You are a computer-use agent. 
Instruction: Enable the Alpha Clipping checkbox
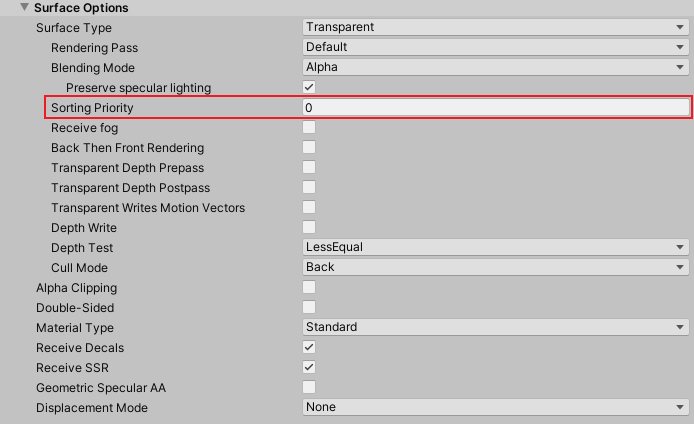310,287
